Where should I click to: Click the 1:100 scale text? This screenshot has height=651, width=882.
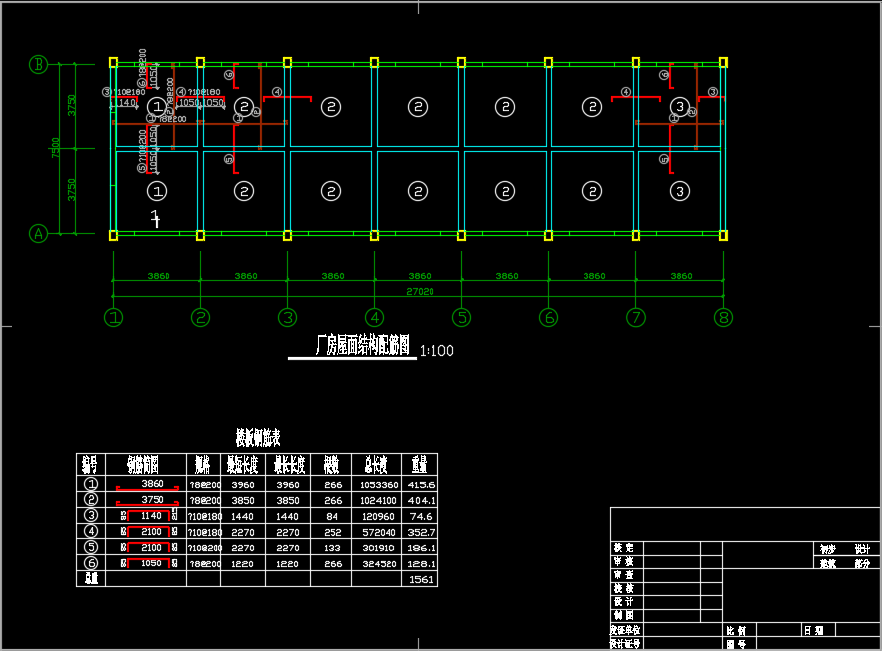coord(437,351)
